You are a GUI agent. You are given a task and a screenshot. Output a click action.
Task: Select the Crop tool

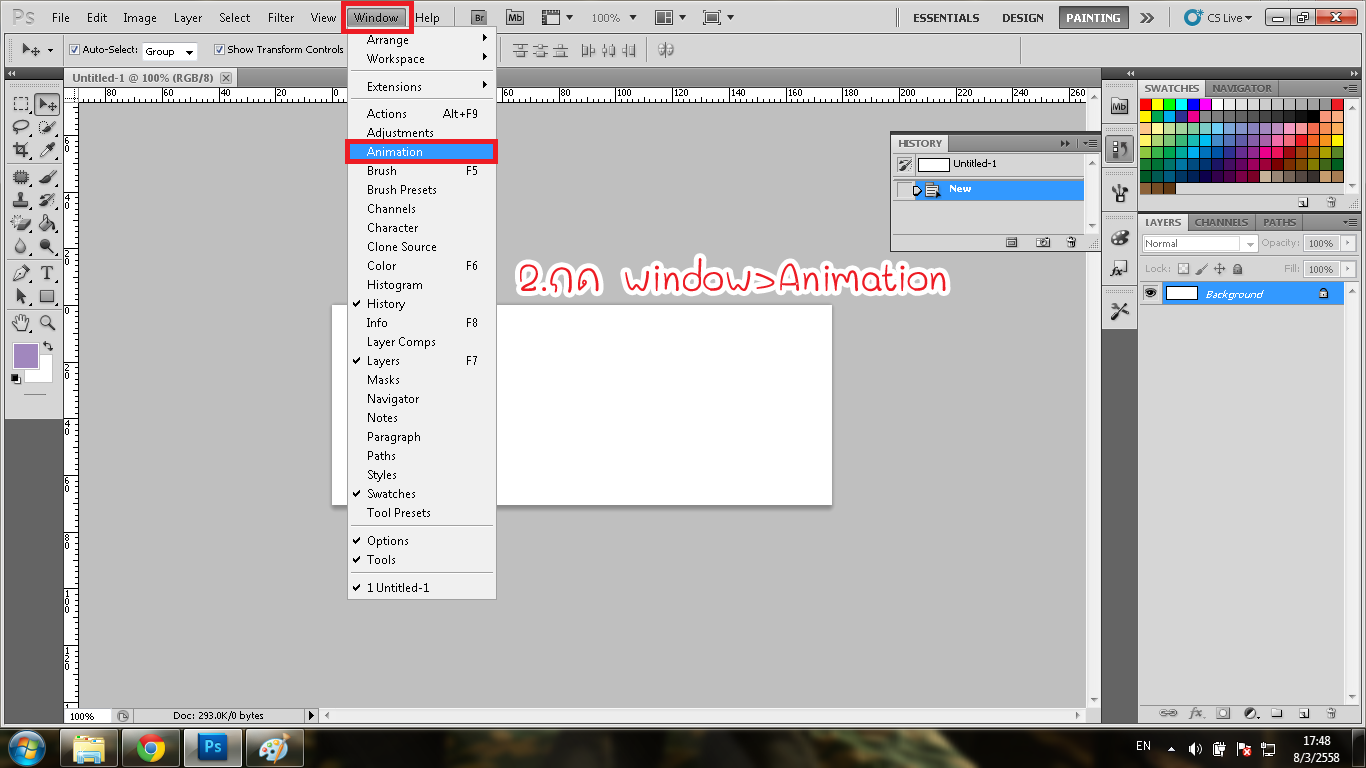click(20, 150)
